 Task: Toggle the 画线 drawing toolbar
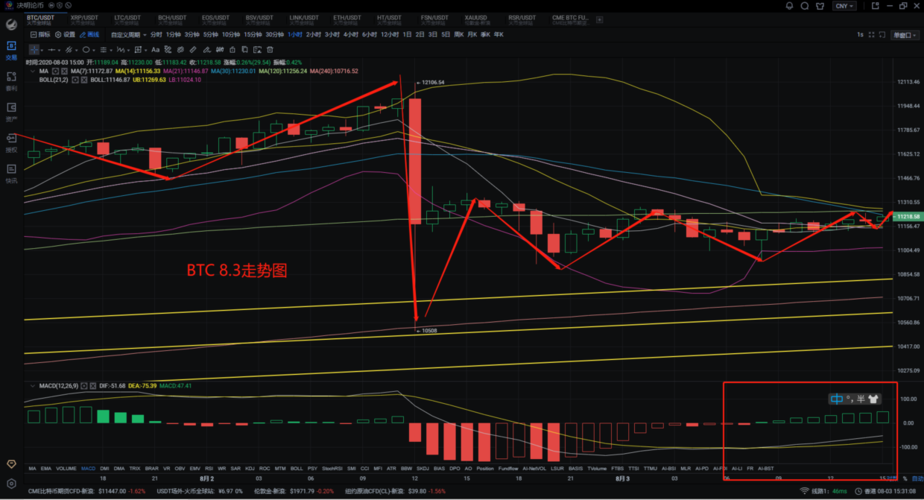click(x=94, y=34)
